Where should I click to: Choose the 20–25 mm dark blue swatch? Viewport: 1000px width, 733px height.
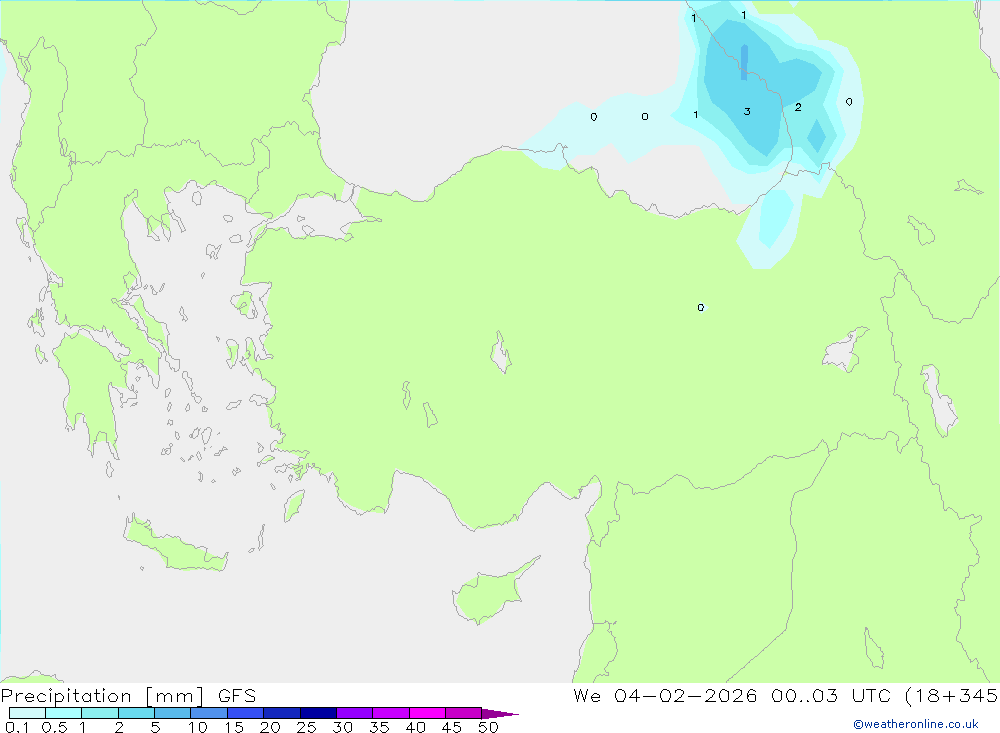(x=281, y=713)
